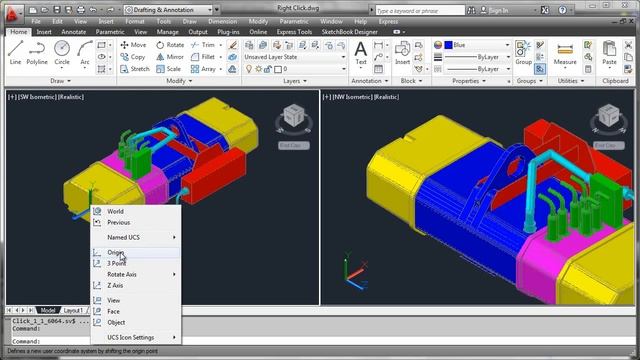The image size is (640, 360).
Task: Select the Line tool
Action: pos(15,53)
